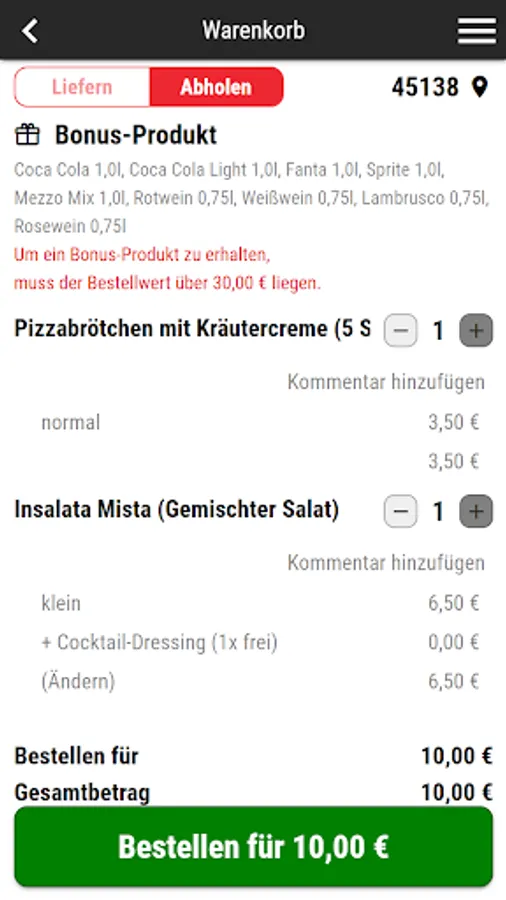506x900 pixels.
Task: Select the Pizzabrötchen mit Kräutercreme item title
Action: pyautogui.click(x=193, y=329)
